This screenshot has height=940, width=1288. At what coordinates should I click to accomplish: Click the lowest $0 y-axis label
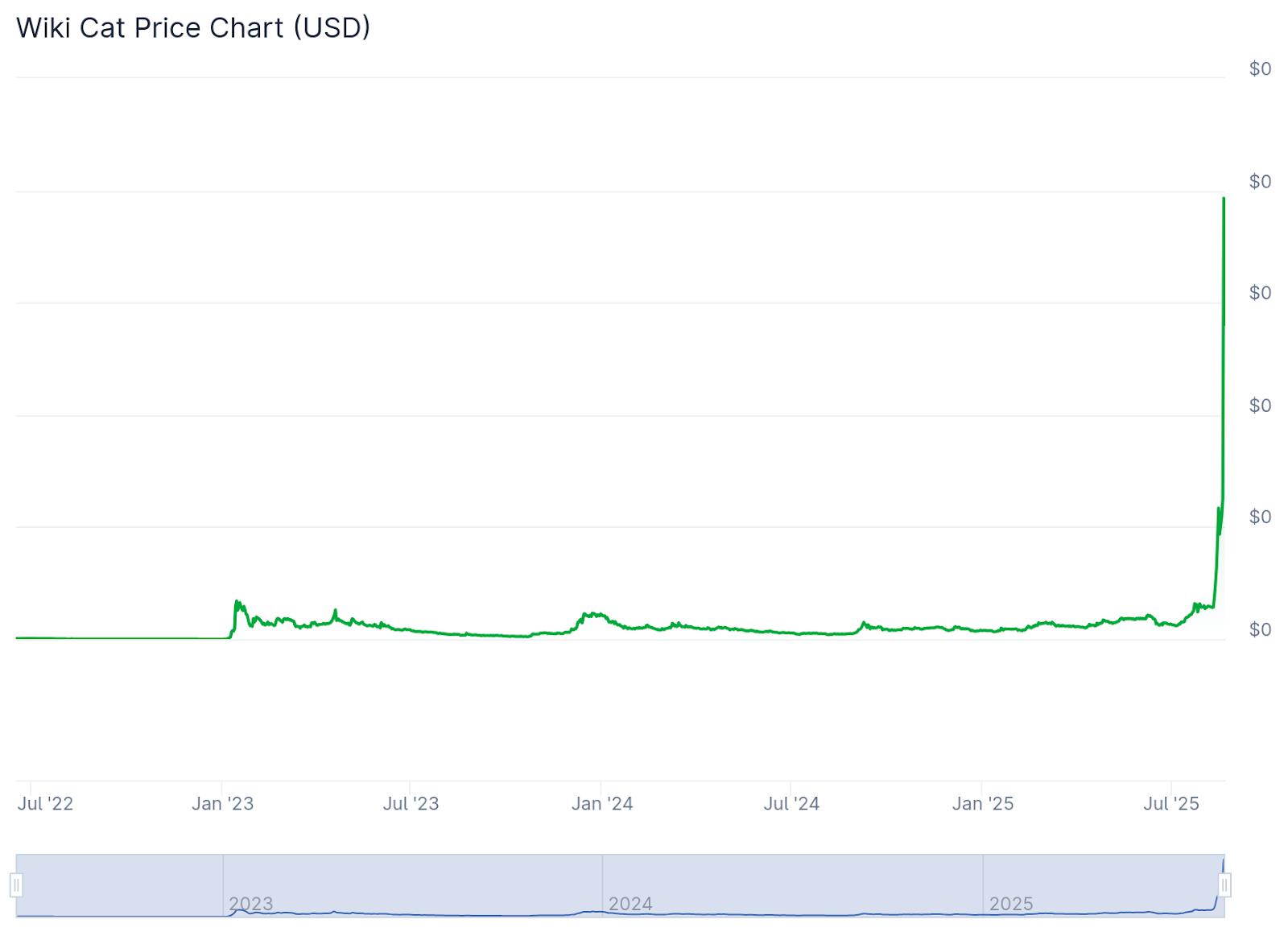pos(1260,629)
